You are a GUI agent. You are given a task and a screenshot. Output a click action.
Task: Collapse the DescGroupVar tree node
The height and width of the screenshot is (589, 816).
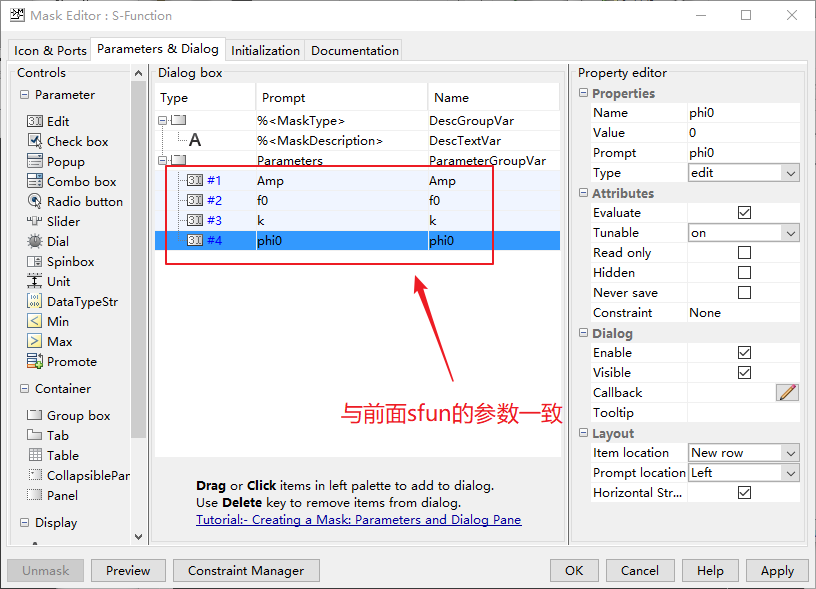pos(162,120)
